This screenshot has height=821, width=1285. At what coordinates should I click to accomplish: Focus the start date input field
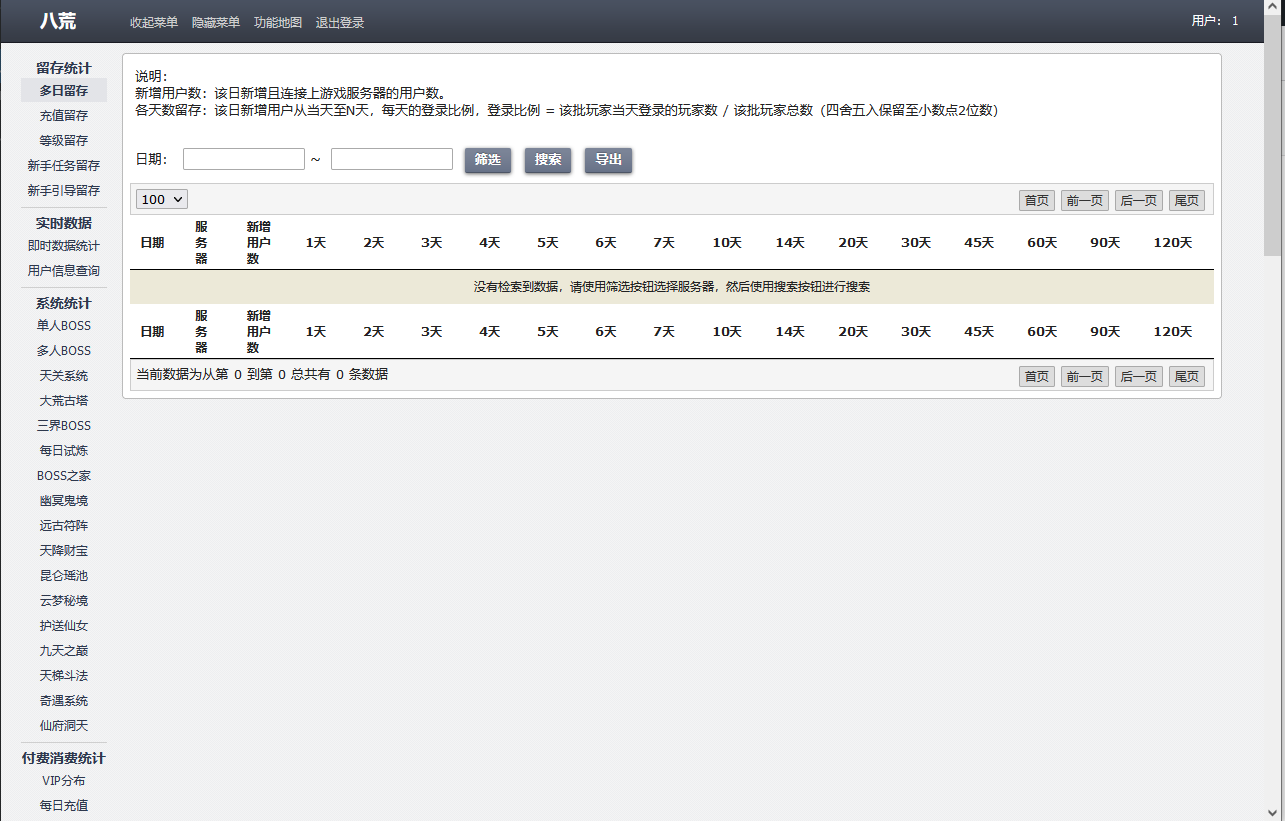click(244, 159)
